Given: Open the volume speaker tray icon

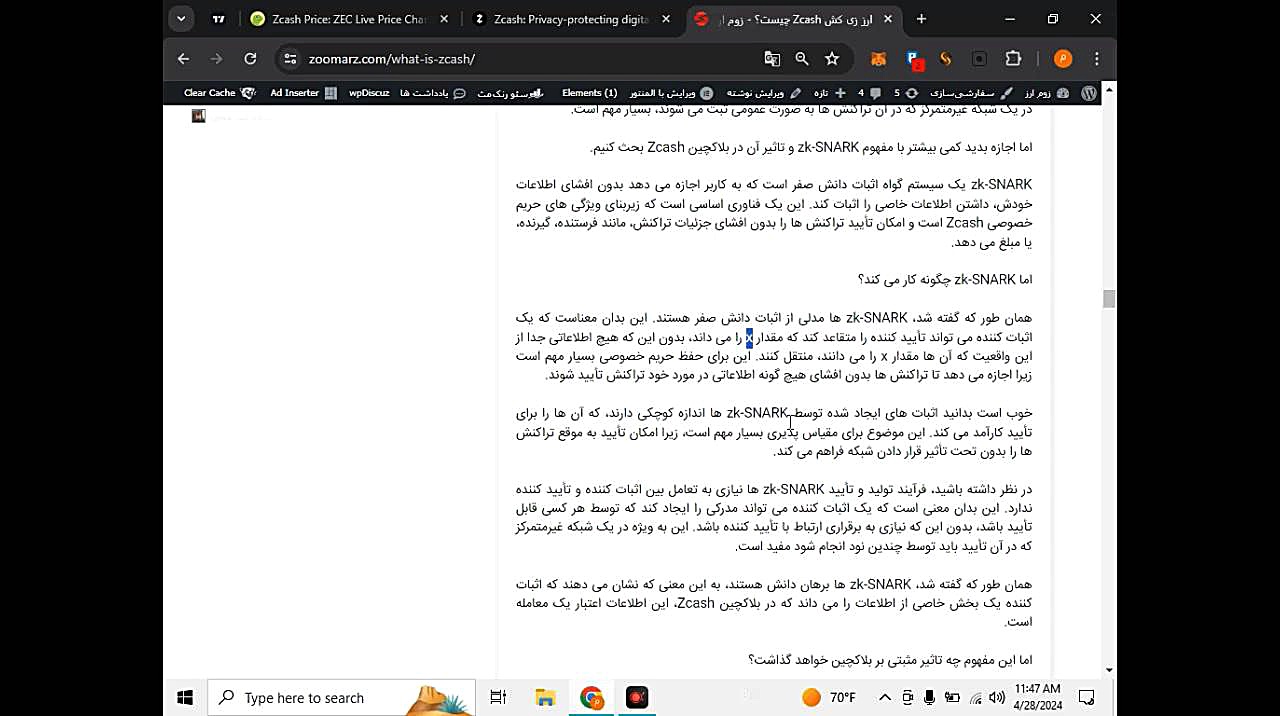Looking at the screenshot, I should (996, 698).
